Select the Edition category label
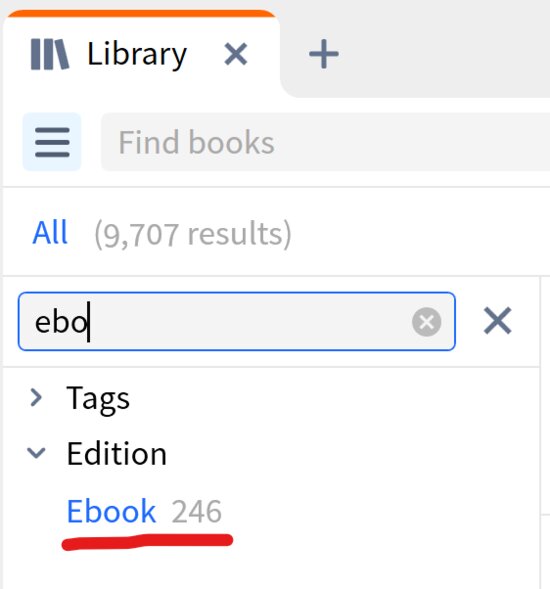The height and width of the screenshot is (589, 550). click(x=116, y=454)
